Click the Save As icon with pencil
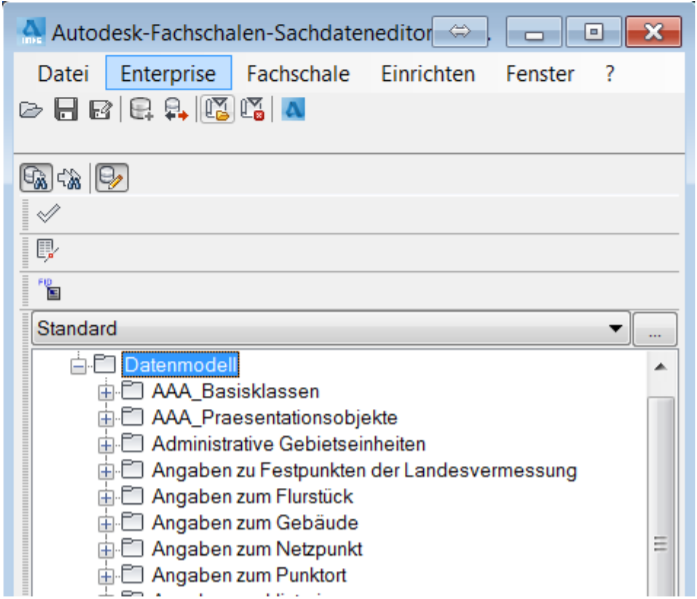The image size is (697, 599). coord(101,110)
